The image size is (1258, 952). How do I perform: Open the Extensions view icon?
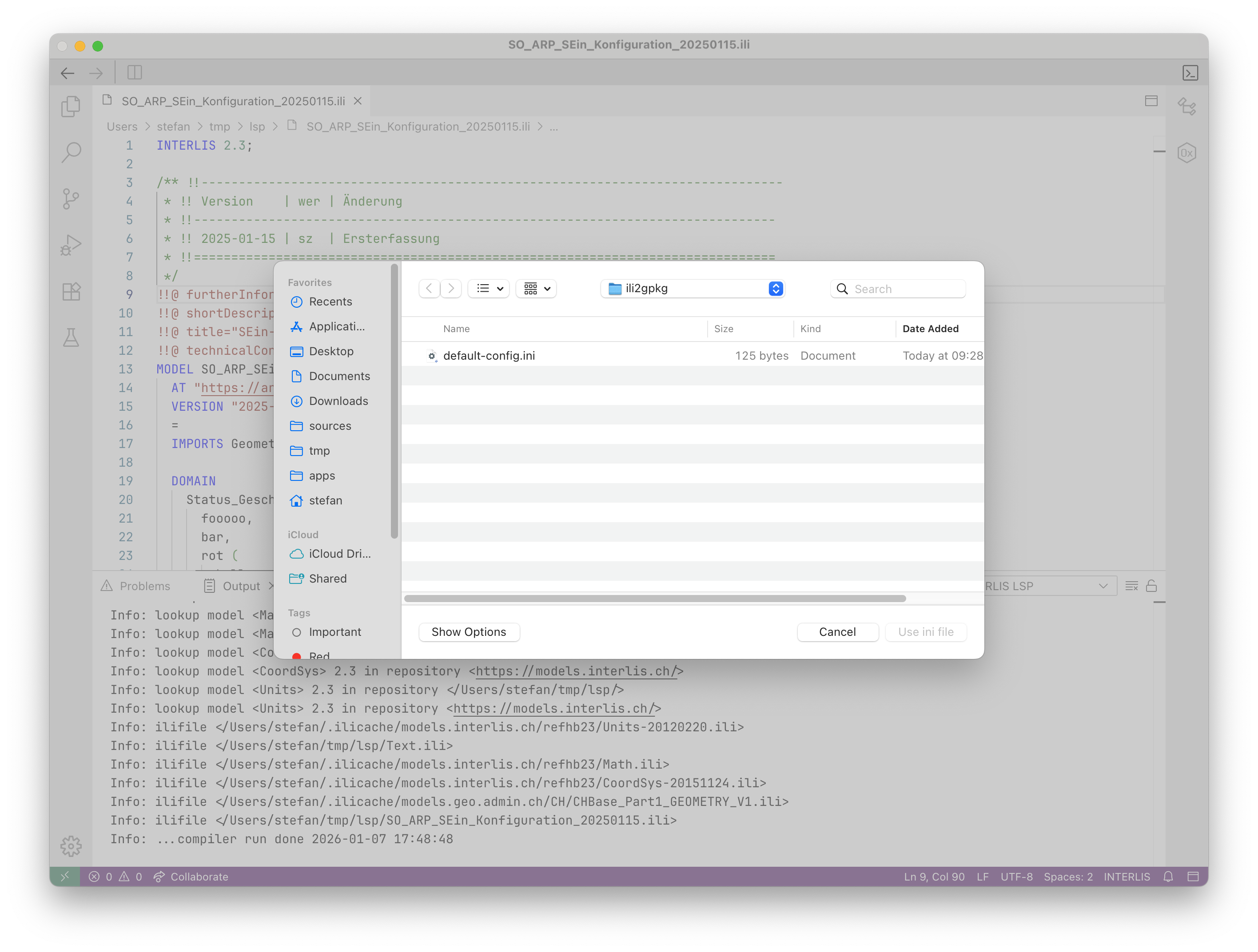click(71, 292)
